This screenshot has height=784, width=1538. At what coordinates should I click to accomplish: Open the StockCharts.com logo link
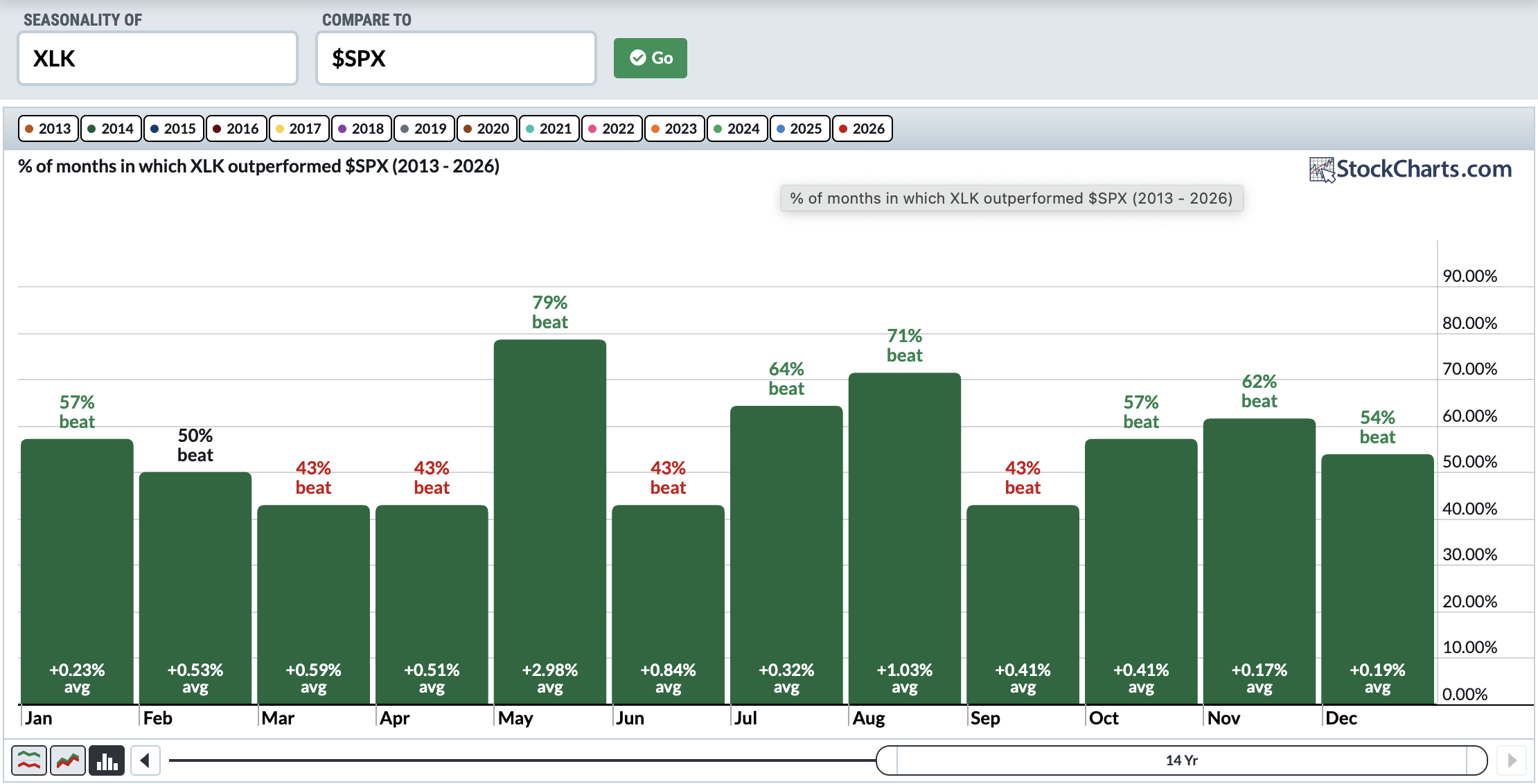(x=1411, y=169)
